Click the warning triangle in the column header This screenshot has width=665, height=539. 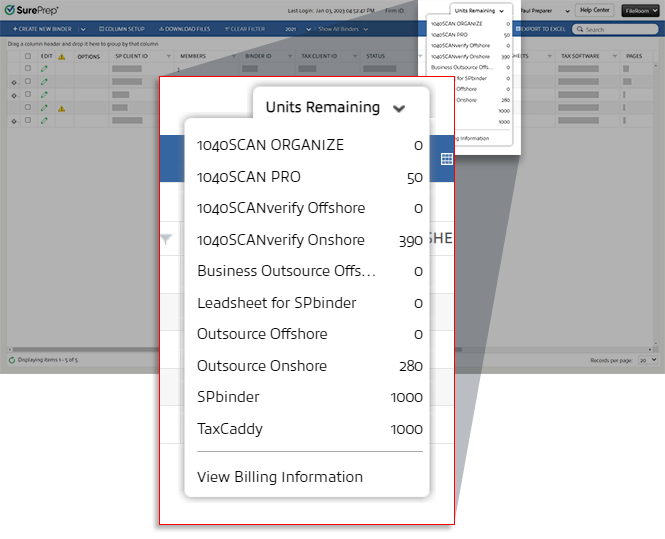tap(61, 56)
